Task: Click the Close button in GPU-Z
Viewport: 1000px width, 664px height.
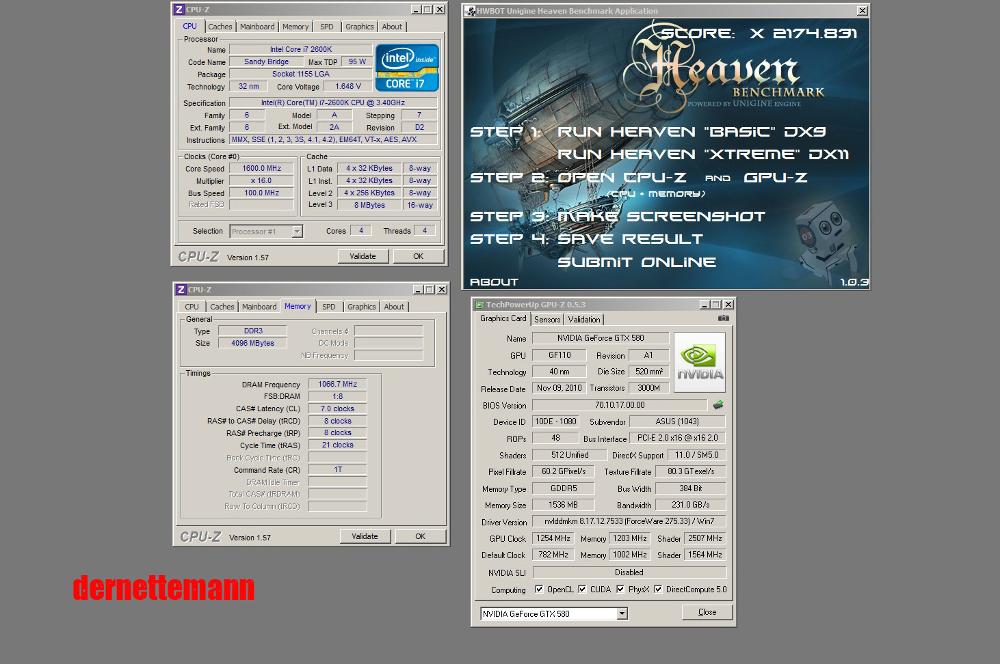Action: [707, 612]
